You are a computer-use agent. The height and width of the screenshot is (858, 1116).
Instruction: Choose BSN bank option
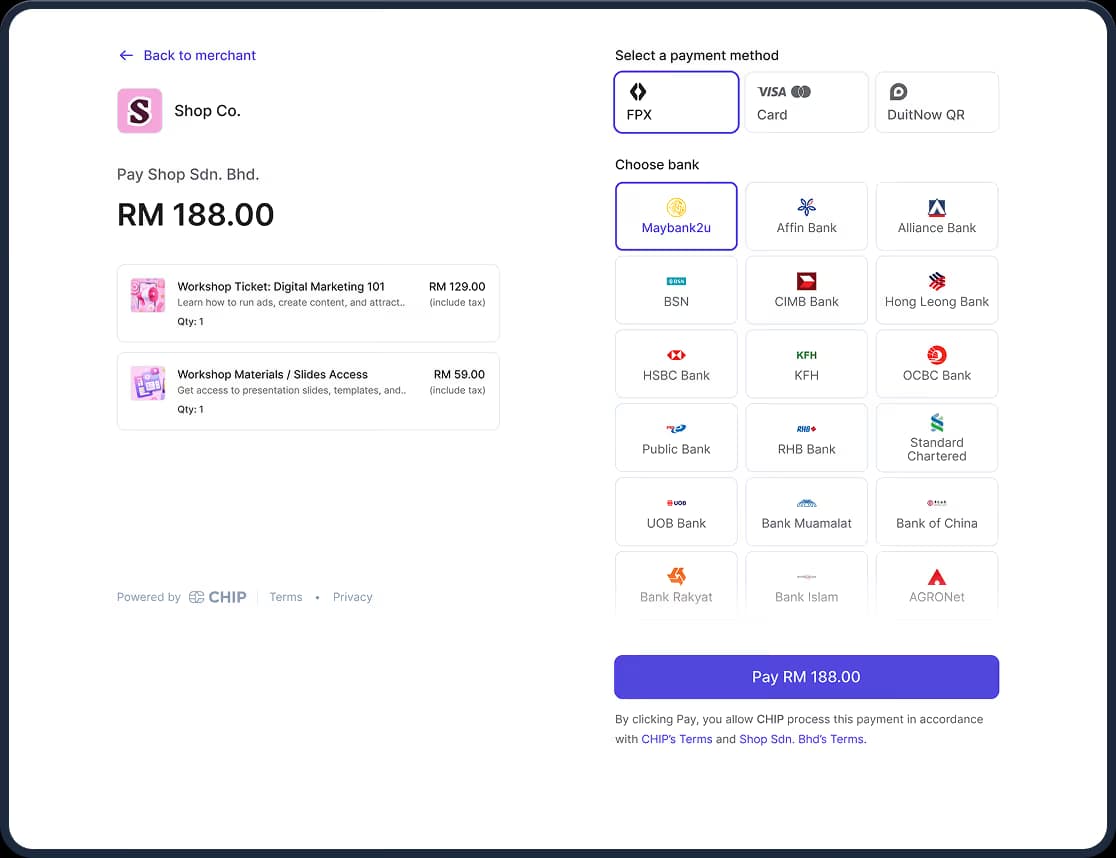click(x=676, y=290)
